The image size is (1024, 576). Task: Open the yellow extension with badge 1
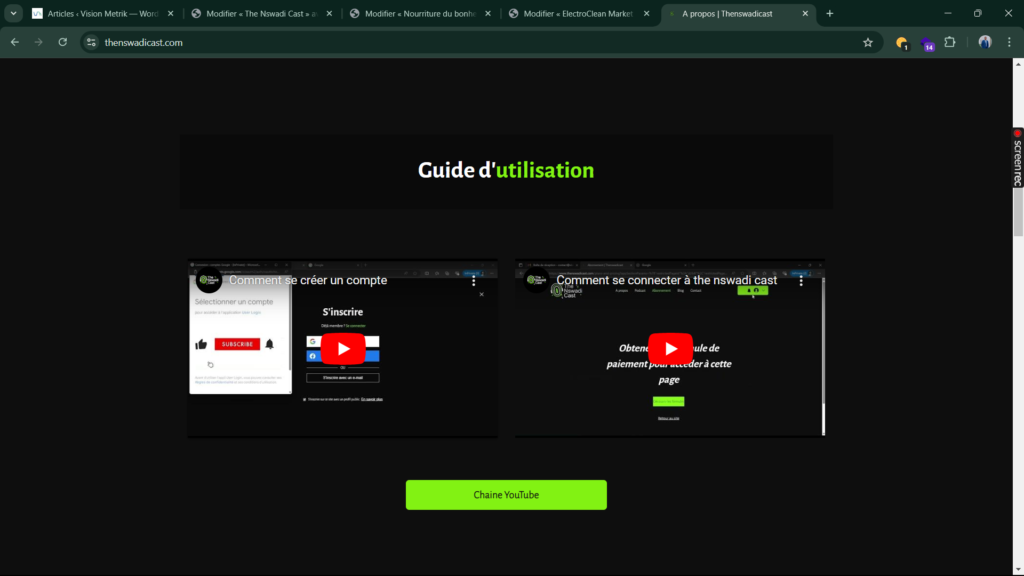(x=902, y=43)
